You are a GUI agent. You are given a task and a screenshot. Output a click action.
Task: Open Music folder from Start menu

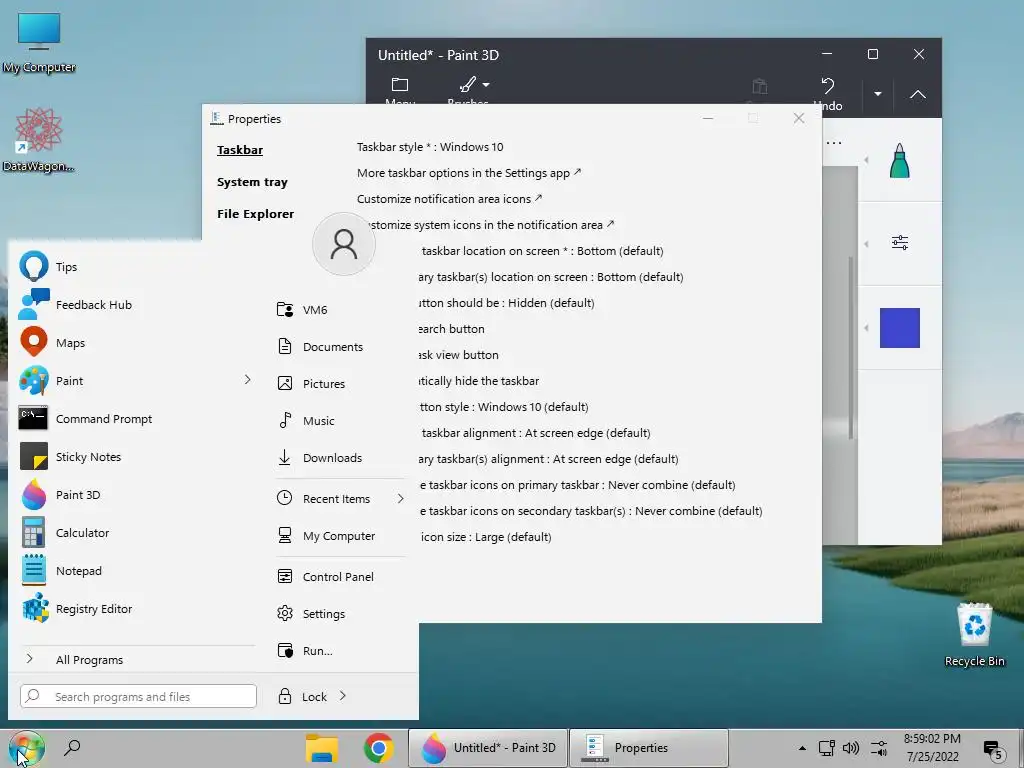[340, 421]
